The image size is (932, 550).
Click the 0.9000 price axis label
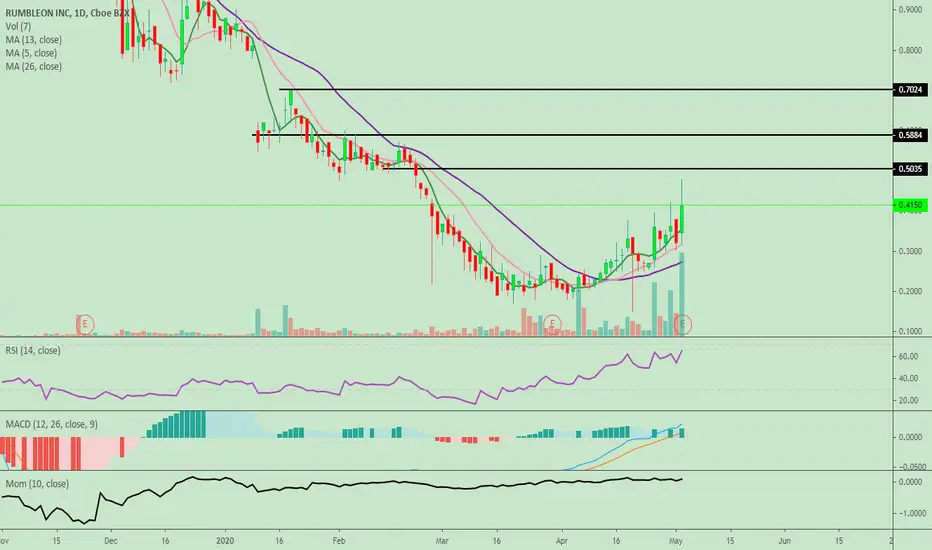point(910,10)
